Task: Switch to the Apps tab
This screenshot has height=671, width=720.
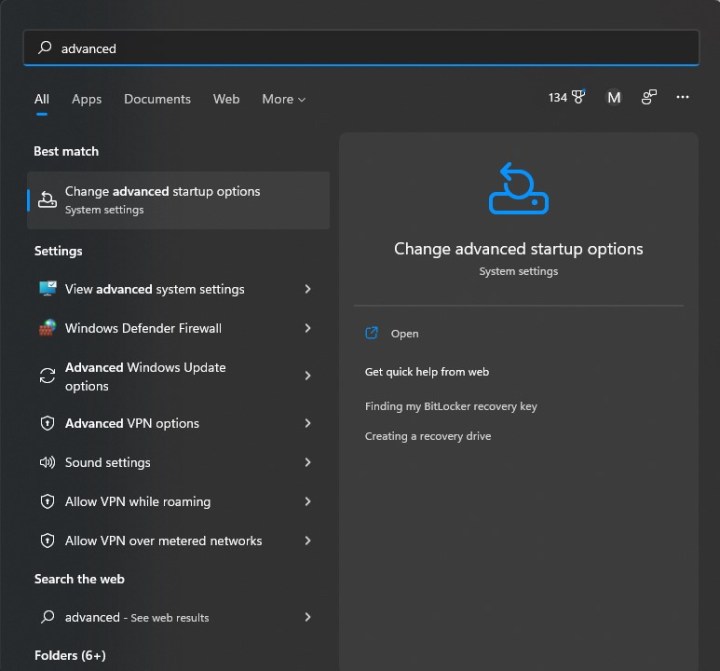Action: point(87,99)
